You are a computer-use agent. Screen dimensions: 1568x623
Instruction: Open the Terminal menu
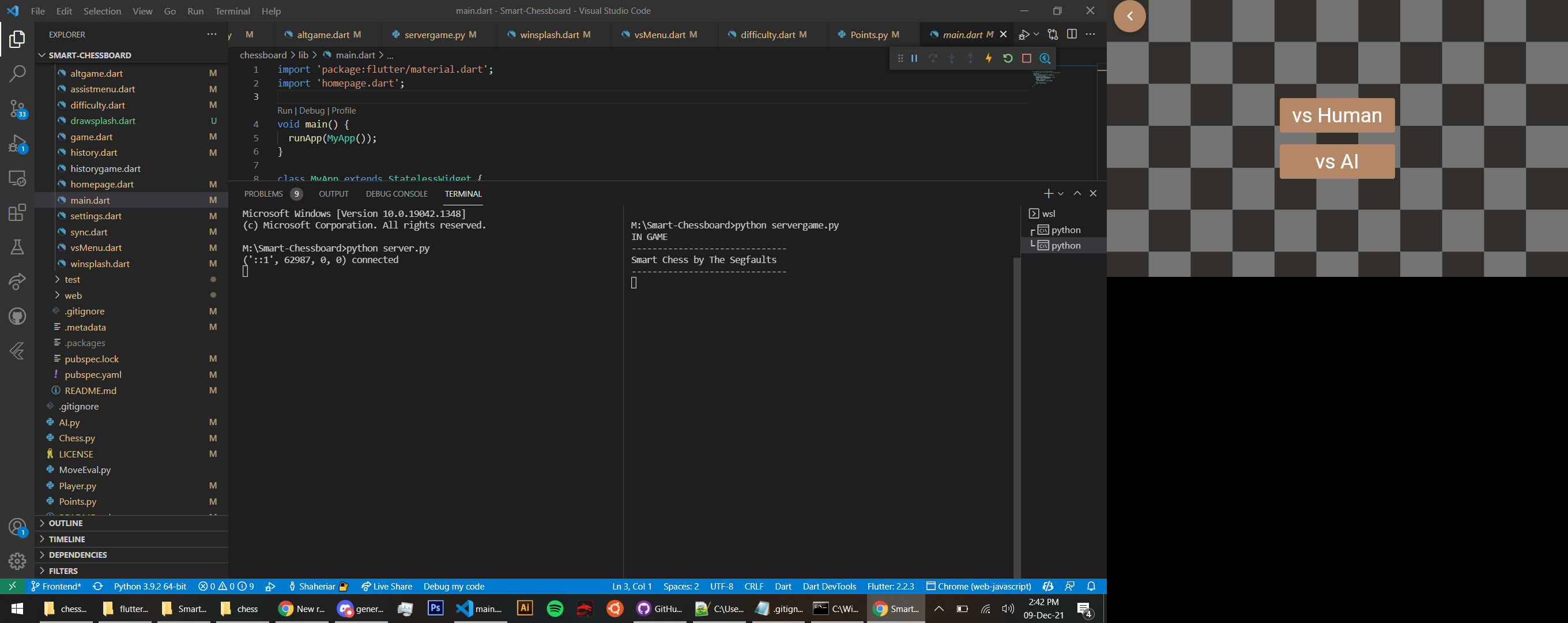click(x=232, y=11)
